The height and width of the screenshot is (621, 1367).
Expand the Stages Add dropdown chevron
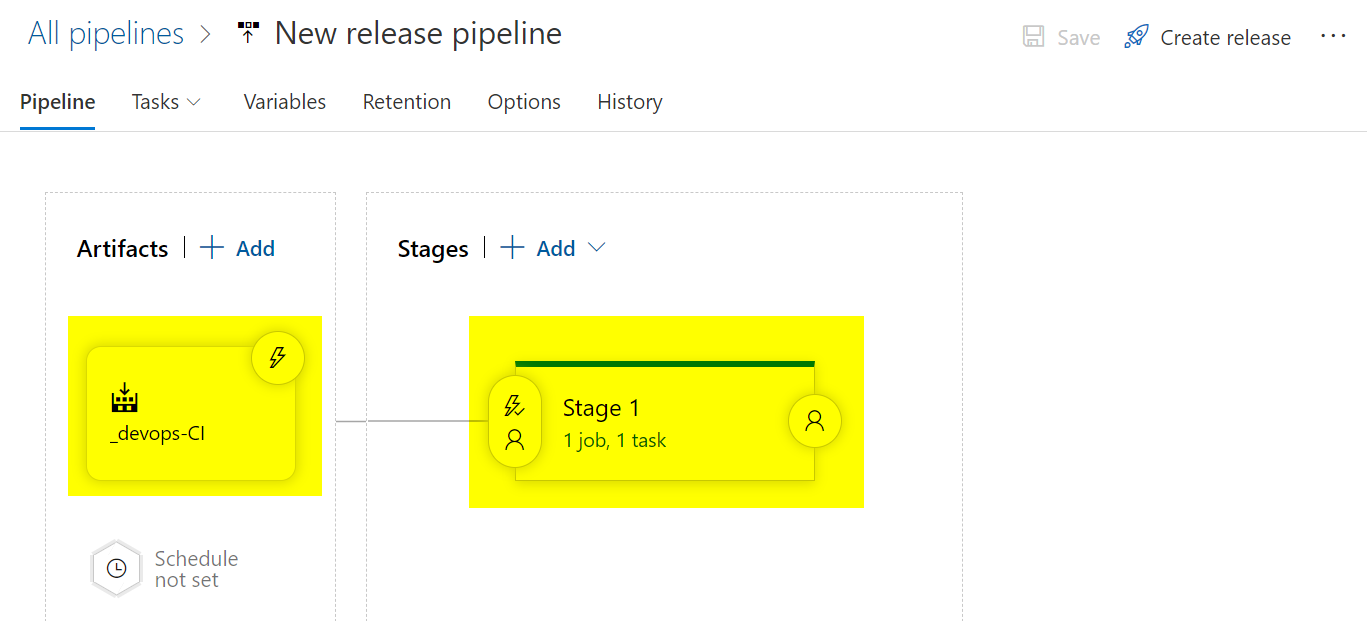(x=596, y=248)
